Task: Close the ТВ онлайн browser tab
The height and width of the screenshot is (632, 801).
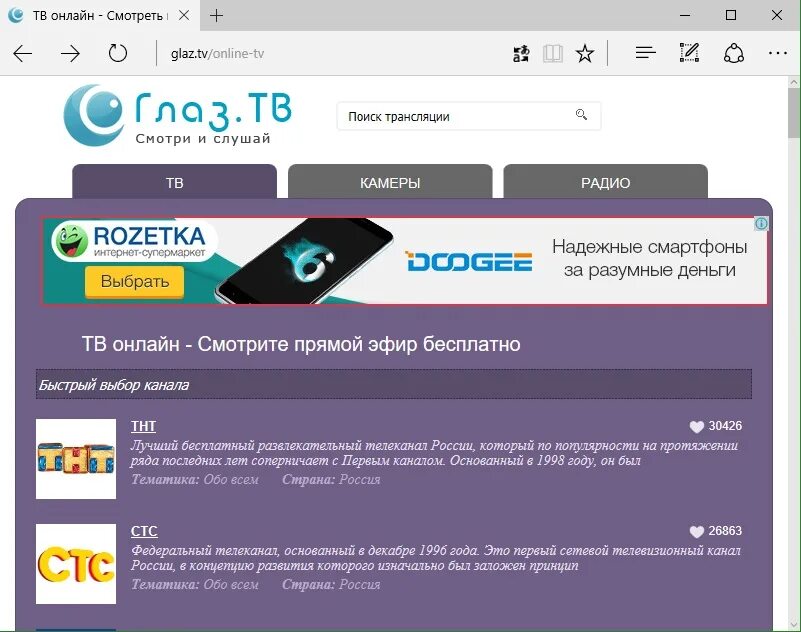Action: (x=184, y=15)
